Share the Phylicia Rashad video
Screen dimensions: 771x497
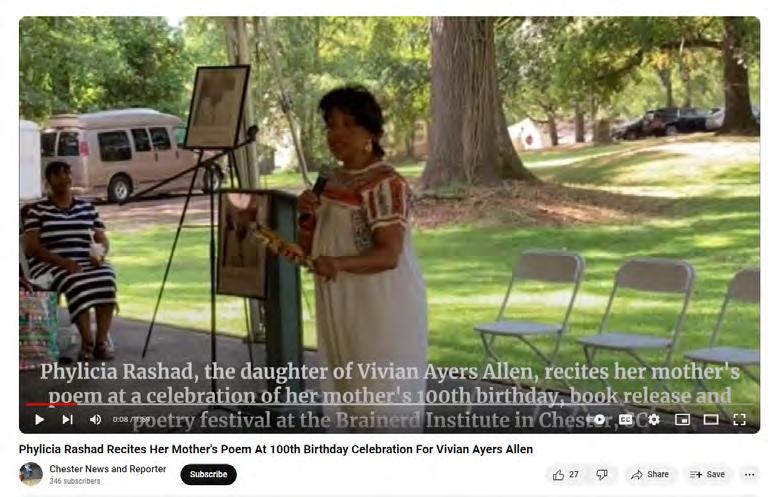(x=650, y=474)
